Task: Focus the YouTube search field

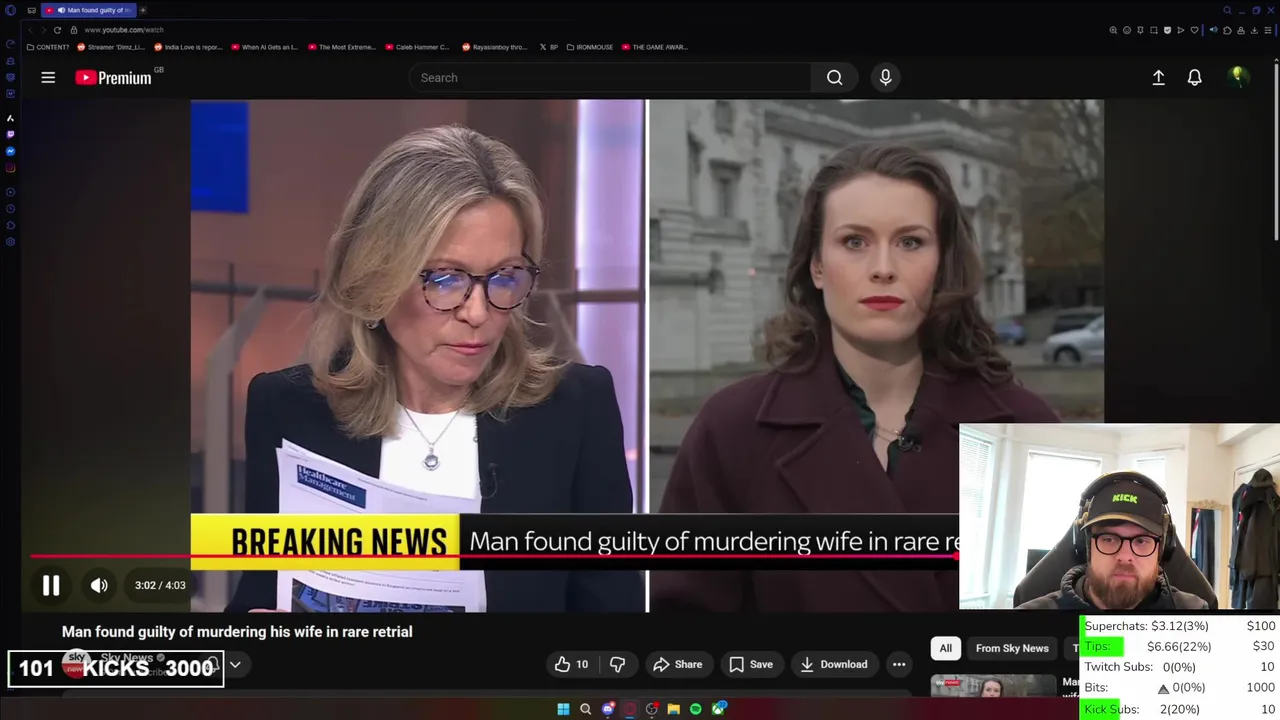Action: 610,77
